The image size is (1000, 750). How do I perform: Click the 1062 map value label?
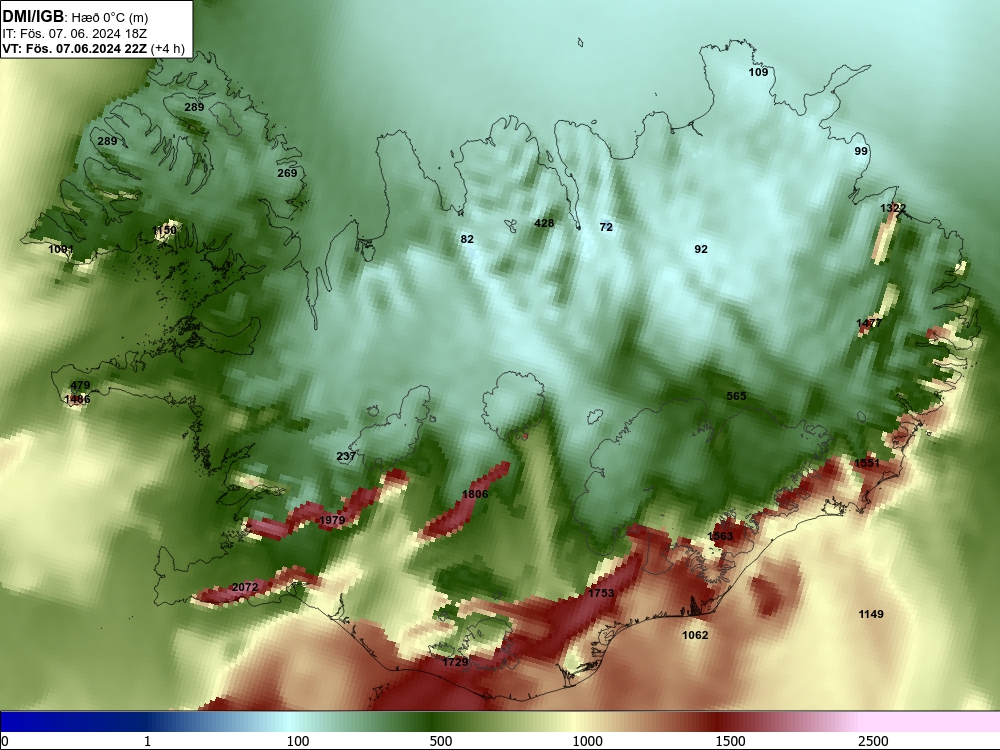(x=695, y=635)
